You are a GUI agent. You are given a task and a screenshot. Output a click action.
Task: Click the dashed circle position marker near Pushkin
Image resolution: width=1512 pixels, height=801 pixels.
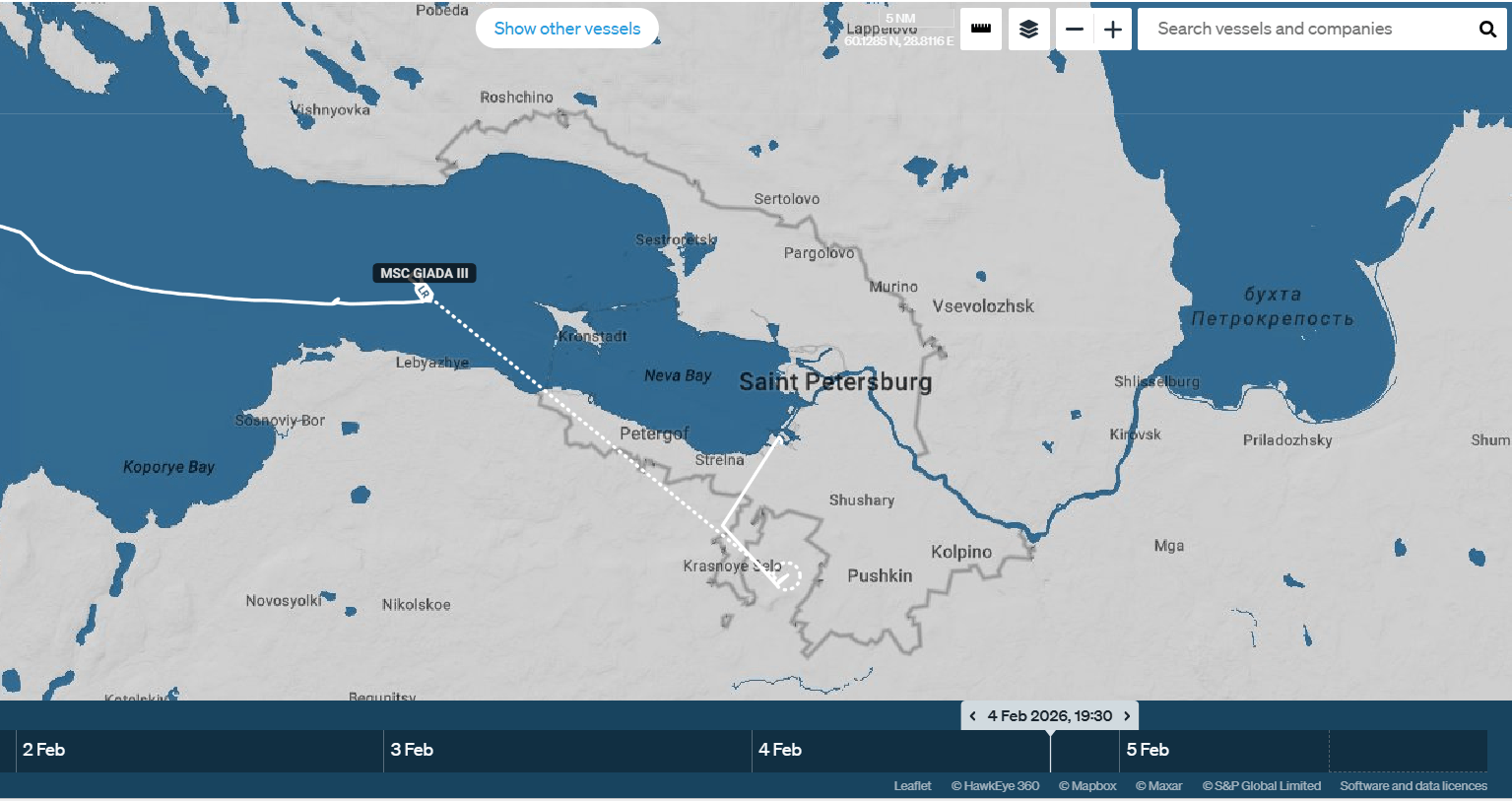tap(788, 575)
